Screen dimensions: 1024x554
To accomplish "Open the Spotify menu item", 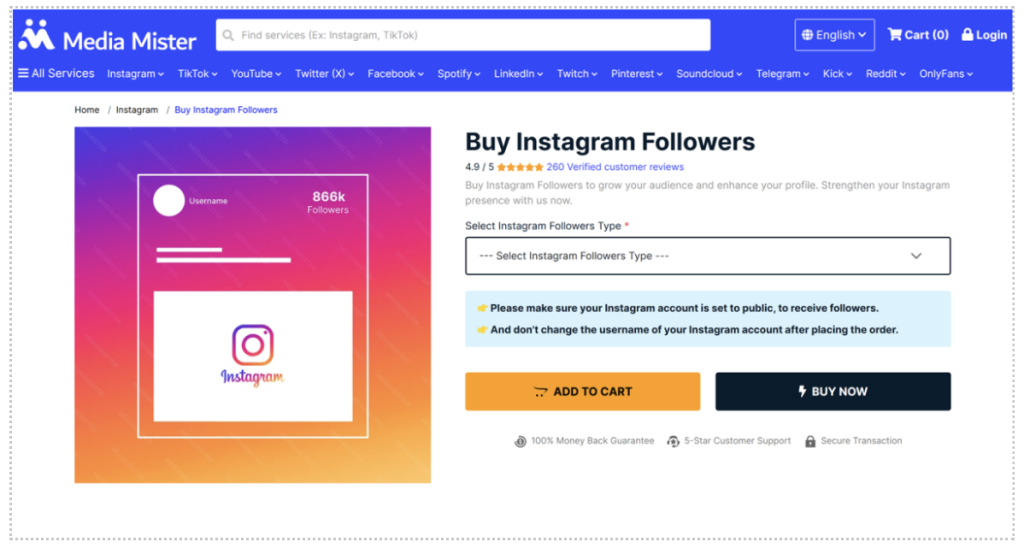I will (x=458, y=74).
